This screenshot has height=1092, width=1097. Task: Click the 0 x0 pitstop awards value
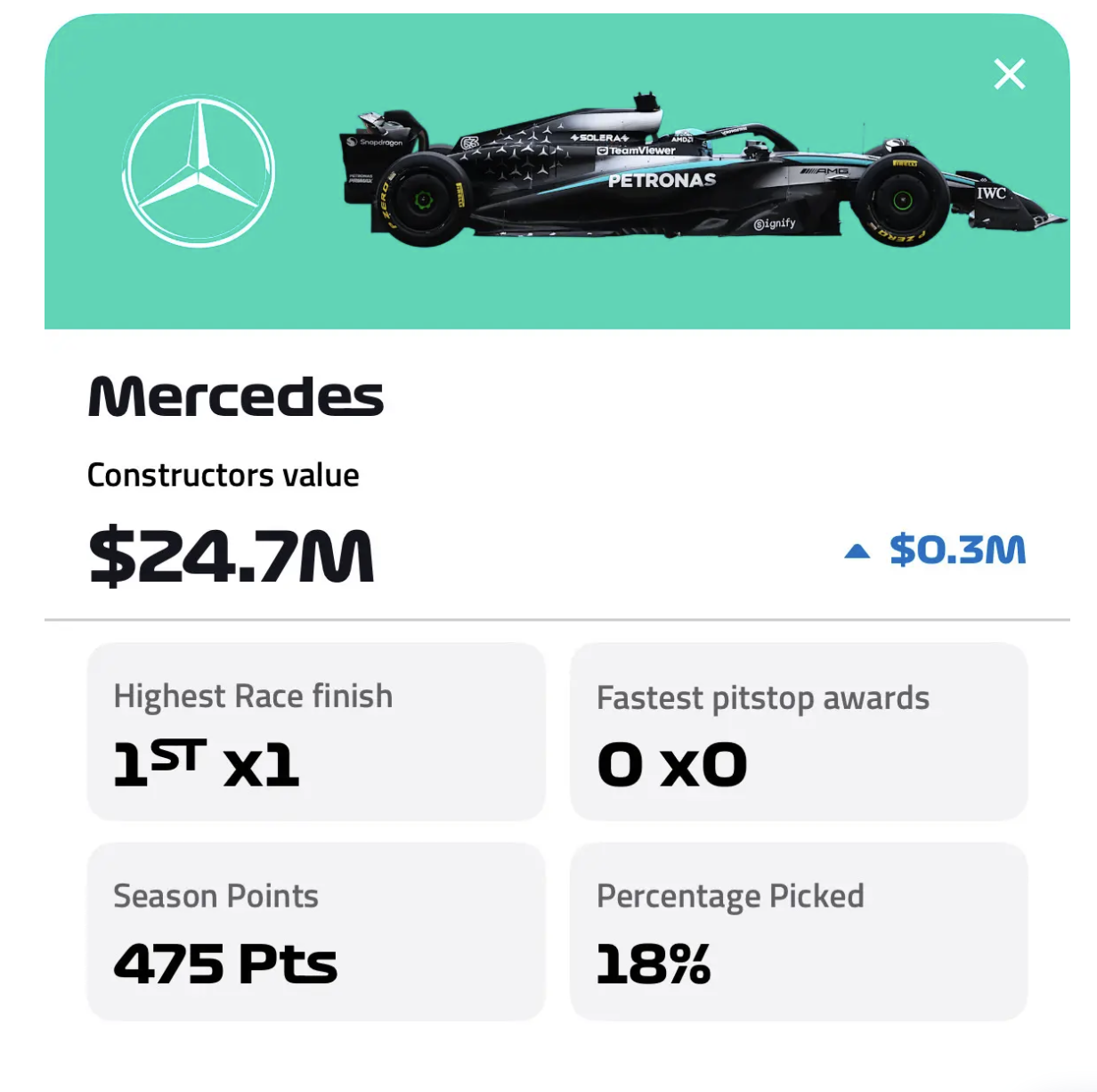[672, 765]
